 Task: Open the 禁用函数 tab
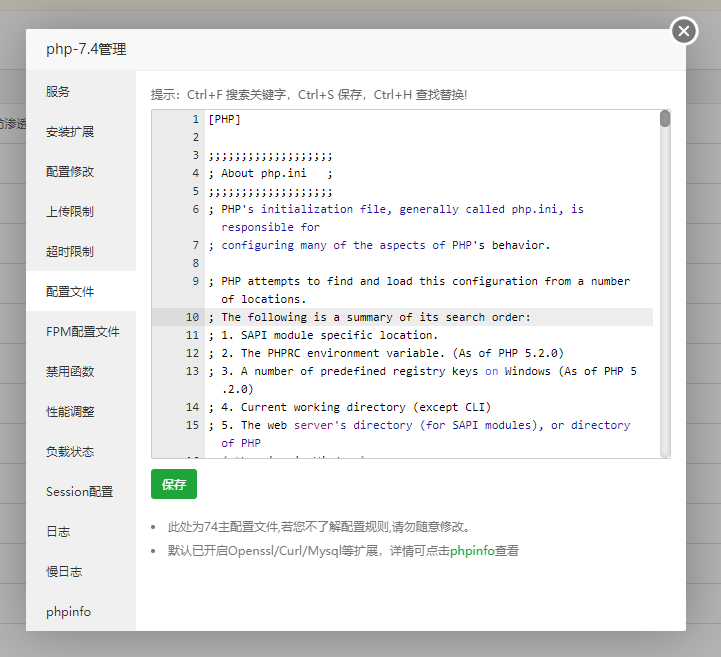tap(81, 371)
